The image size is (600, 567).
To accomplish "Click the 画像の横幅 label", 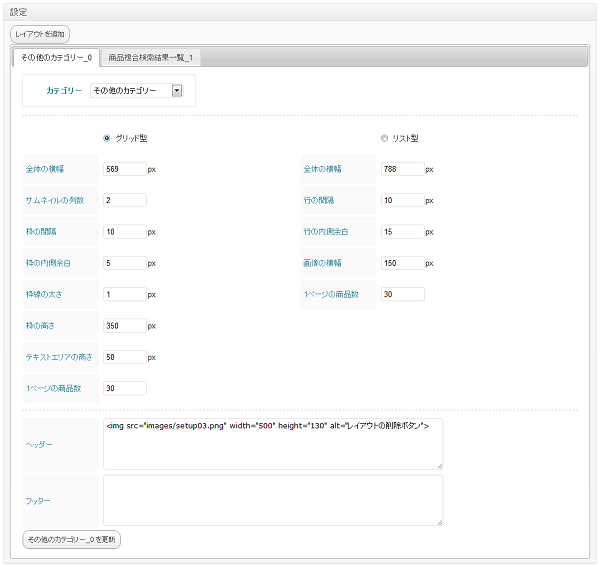I will click(322, 263).
